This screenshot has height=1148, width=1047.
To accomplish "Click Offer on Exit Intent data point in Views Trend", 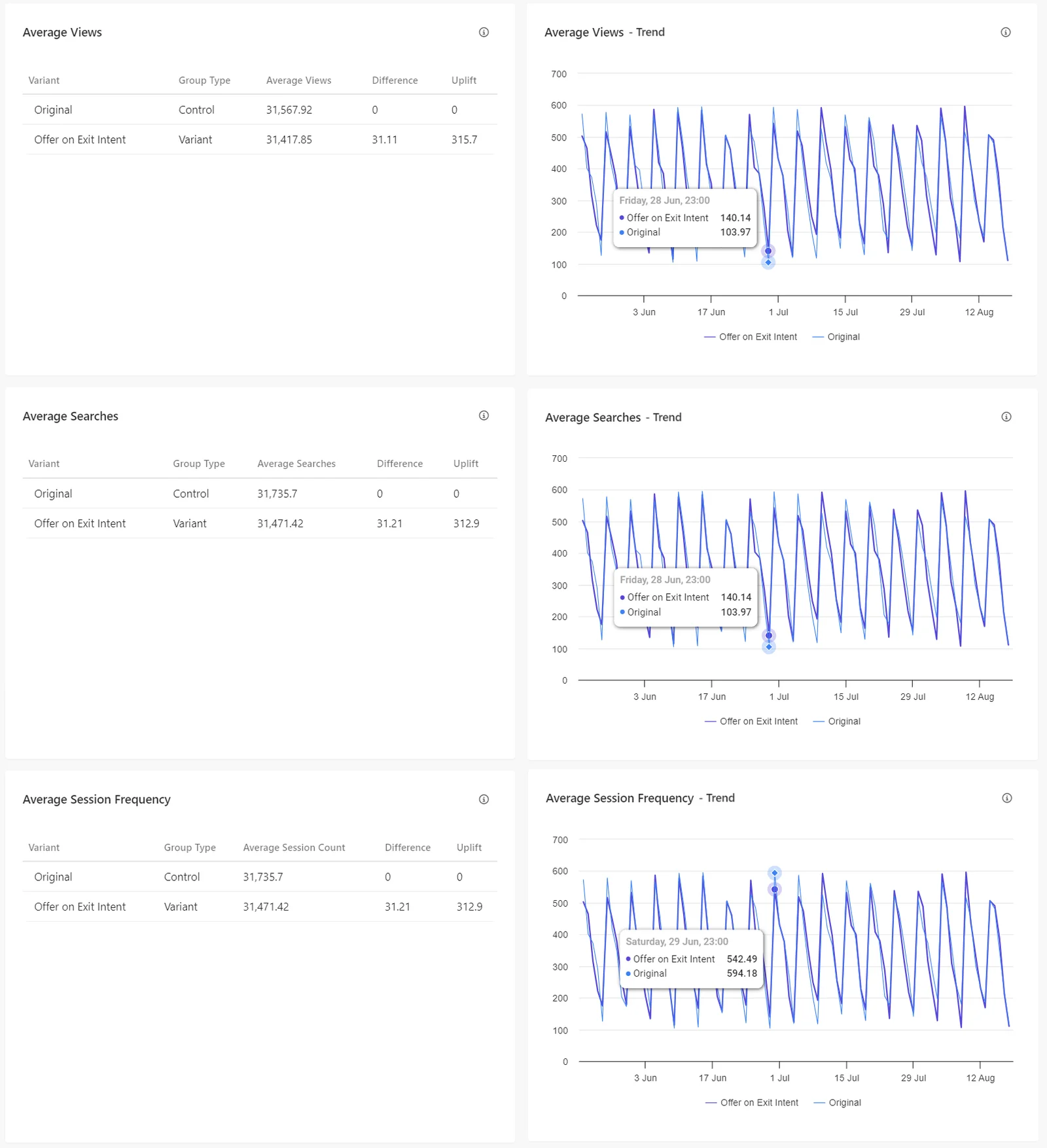I will [768, 251].
